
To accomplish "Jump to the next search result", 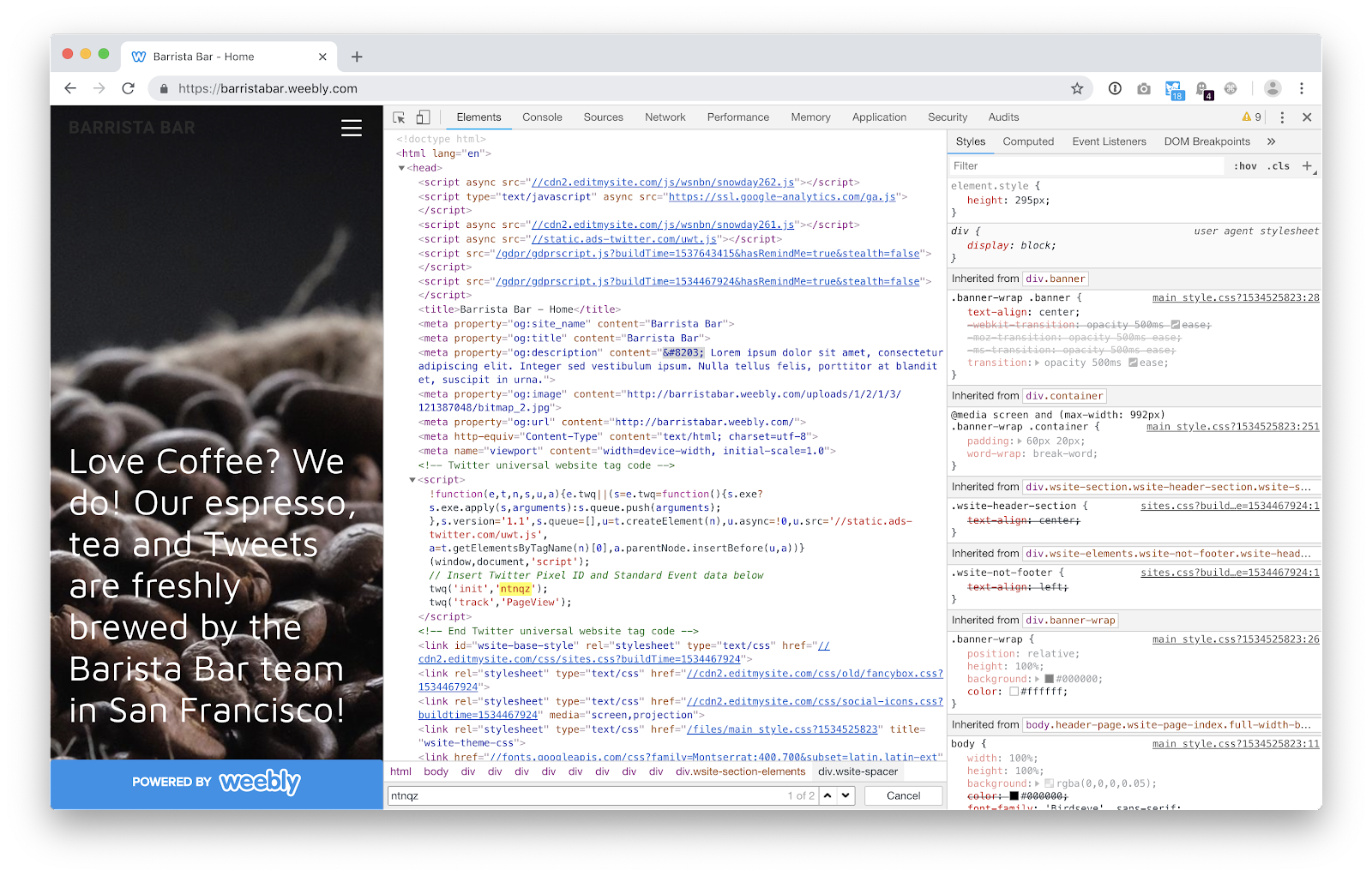I will tap(845, 795).
